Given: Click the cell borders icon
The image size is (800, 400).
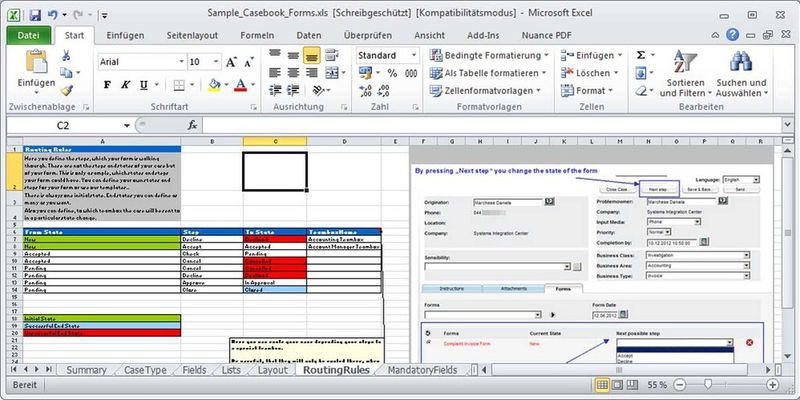Looking at the screenshot, I should [179, 85].
